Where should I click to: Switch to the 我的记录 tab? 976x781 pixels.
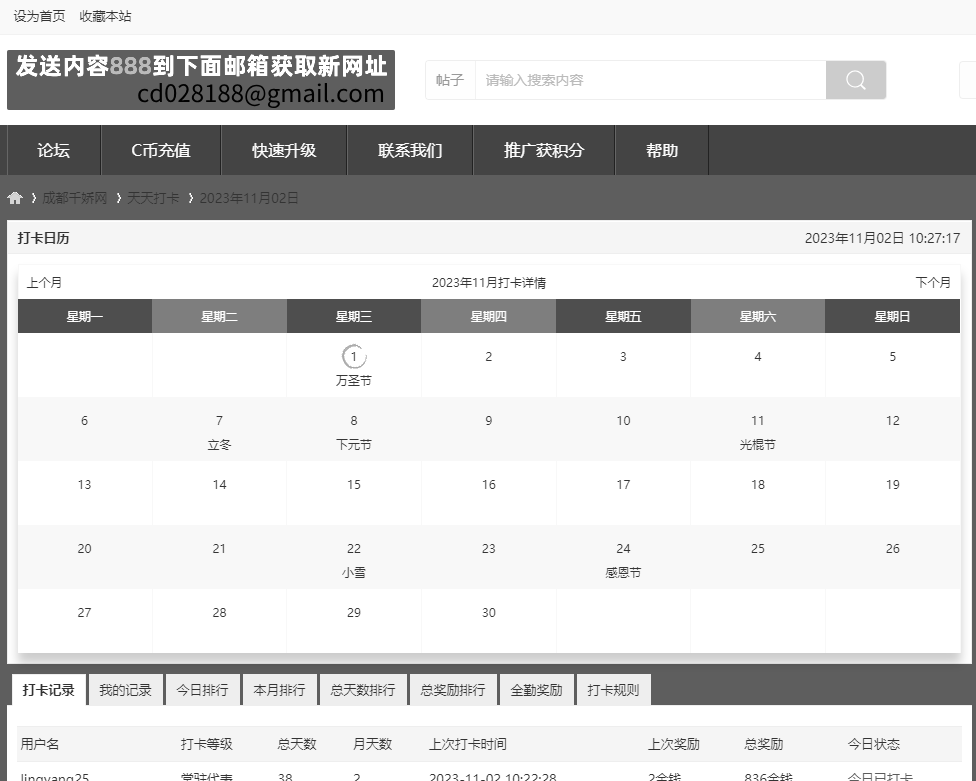[x=125, y=689]
